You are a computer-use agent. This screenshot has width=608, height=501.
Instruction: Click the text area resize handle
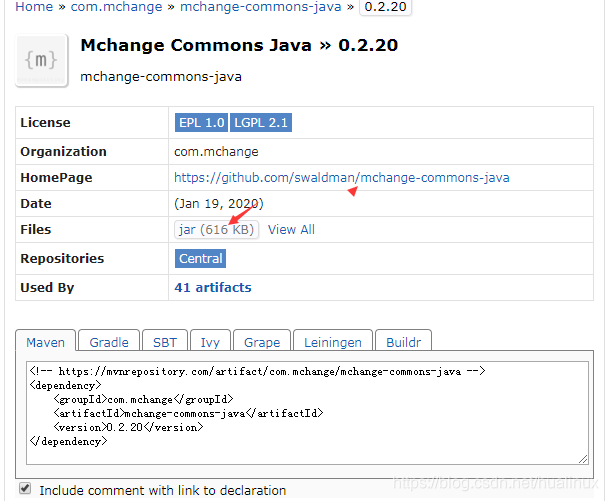[583, 459]
